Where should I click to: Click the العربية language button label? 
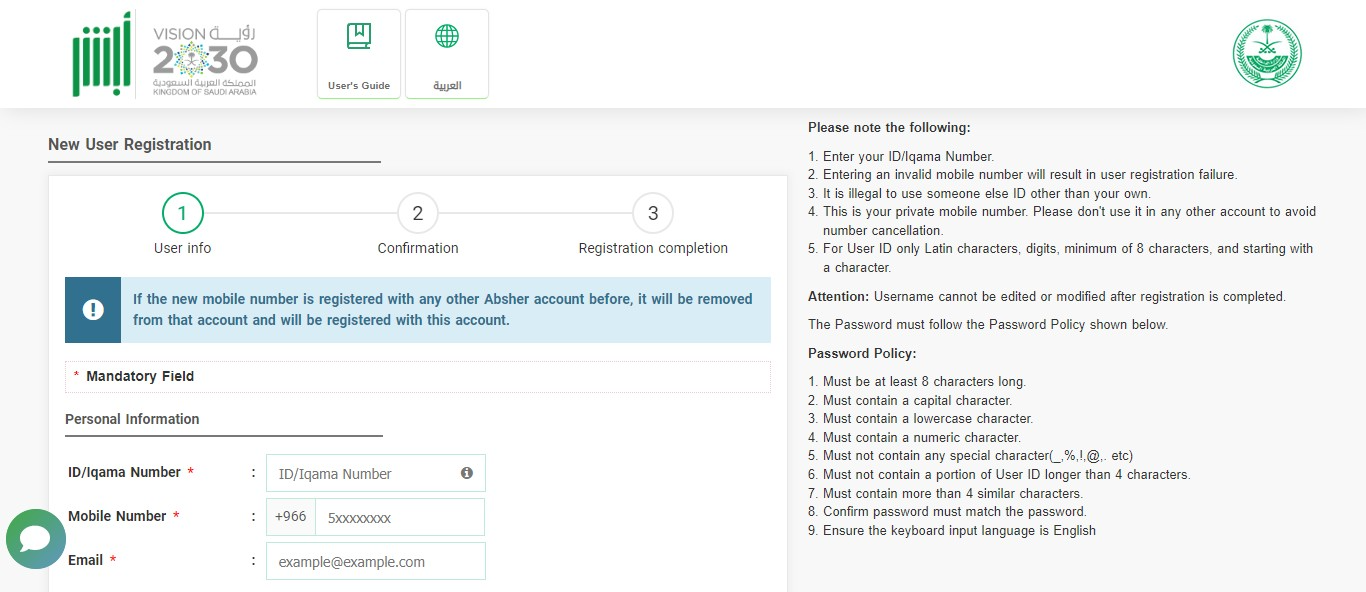pyautogui.click(x=447, y=86)
